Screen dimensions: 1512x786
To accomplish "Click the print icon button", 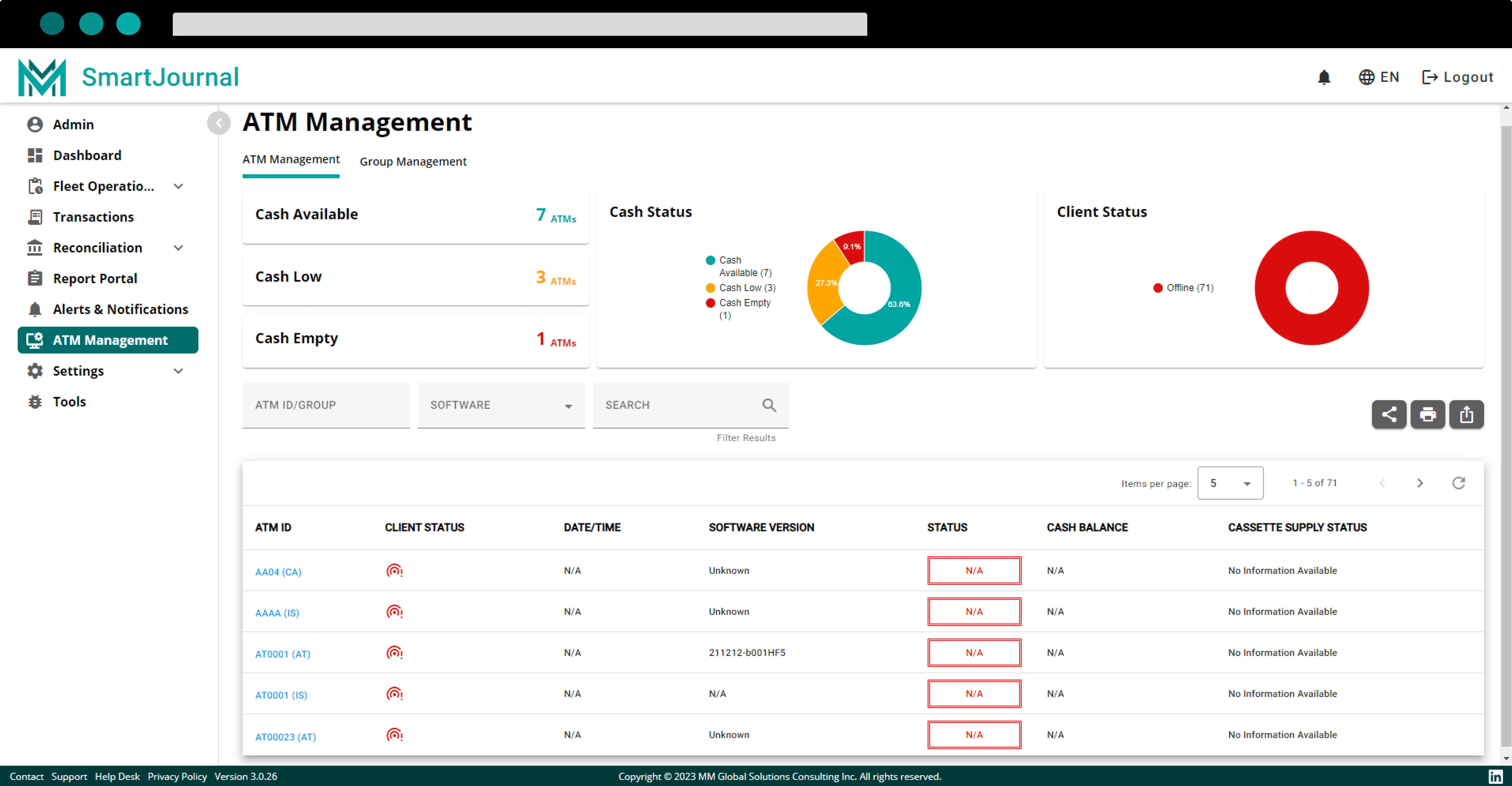I will coord(1427,415).
